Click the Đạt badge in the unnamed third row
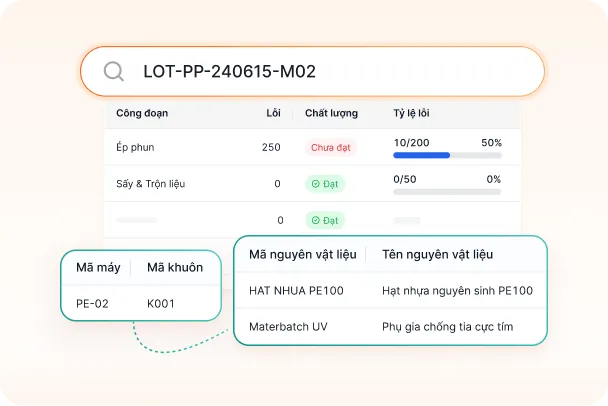Screen dimensions: 608x406 (325, 220)
